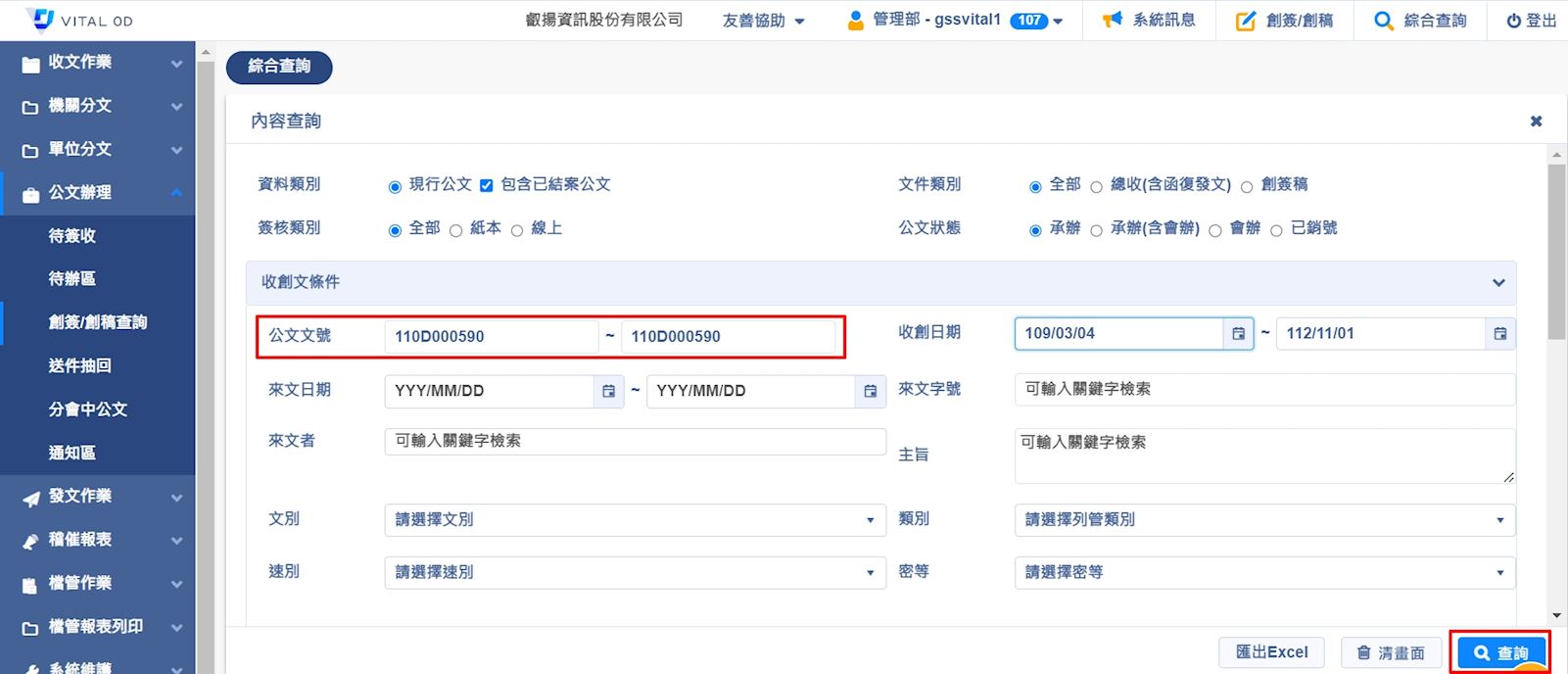Open the 請選擇文別 dropdown
1568x674 pixels.
coord(635,520)
